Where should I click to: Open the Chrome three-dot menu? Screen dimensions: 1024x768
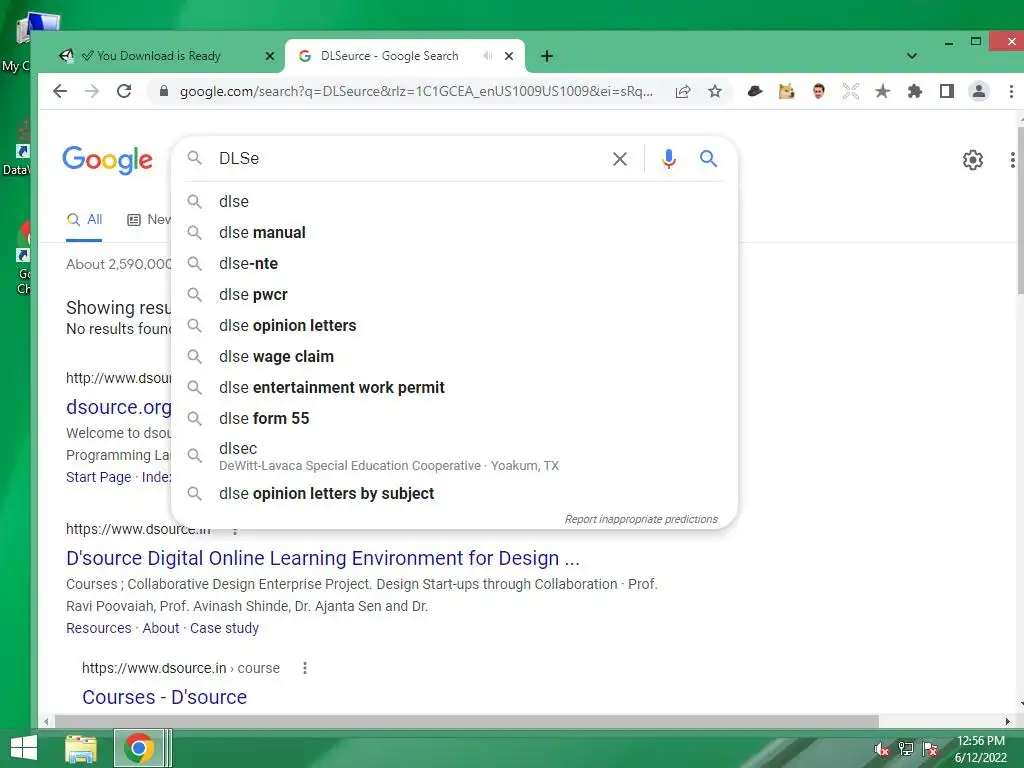(1011, 91)
